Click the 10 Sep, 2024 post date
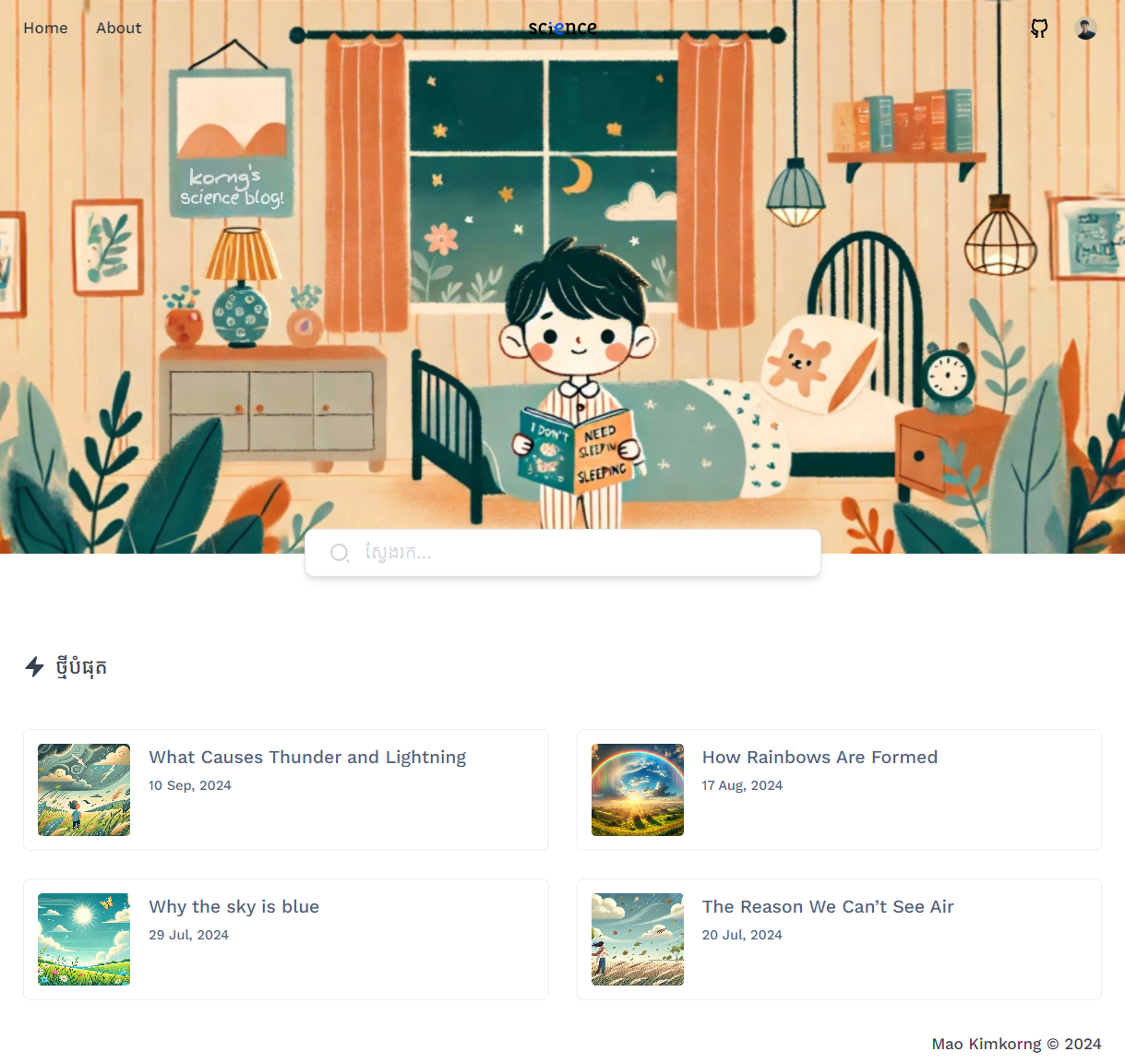Viewport: 1125px width, 1064px height. pyautogui.click(x=190, y=785)
